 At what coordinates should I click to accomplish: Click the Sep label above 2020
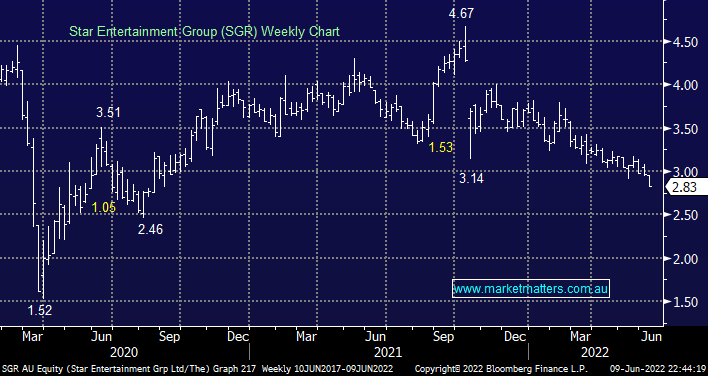coord(170,337)
